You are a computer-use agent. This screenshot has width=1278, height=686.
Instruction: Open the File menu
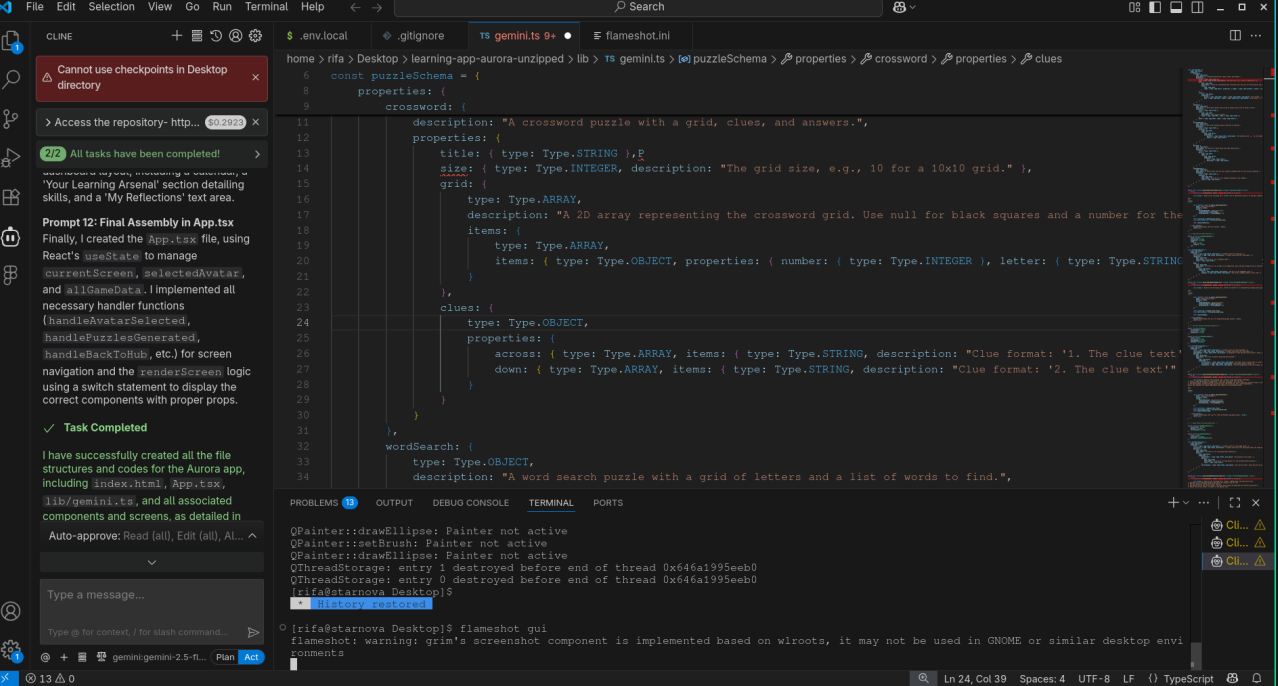pyautogui.click(x=34, y=6)
